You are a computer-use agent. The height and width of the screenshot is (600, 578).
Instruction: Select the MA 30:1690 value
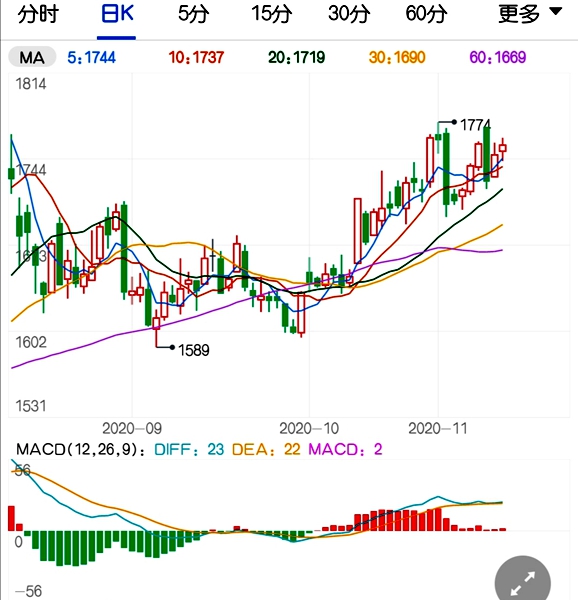pos(397,58)
